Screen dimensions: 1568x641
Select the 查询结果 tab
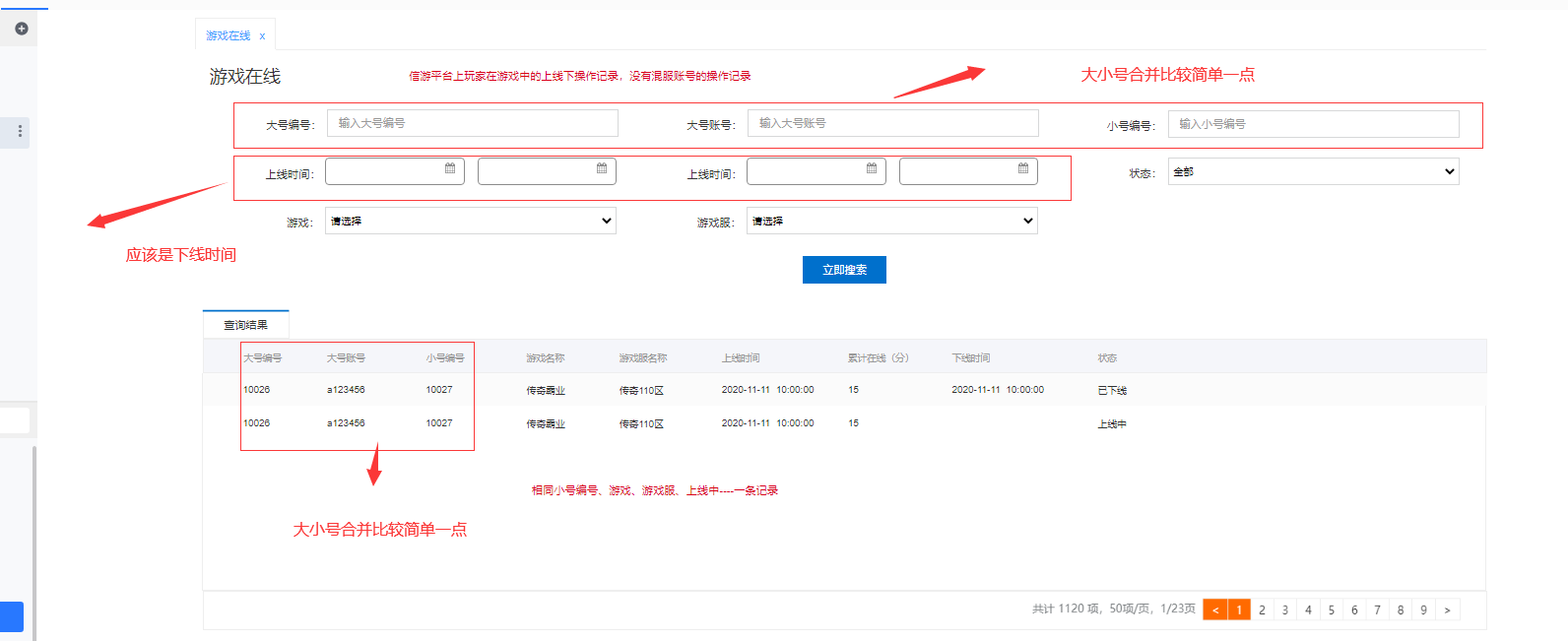tap(245, 324)
